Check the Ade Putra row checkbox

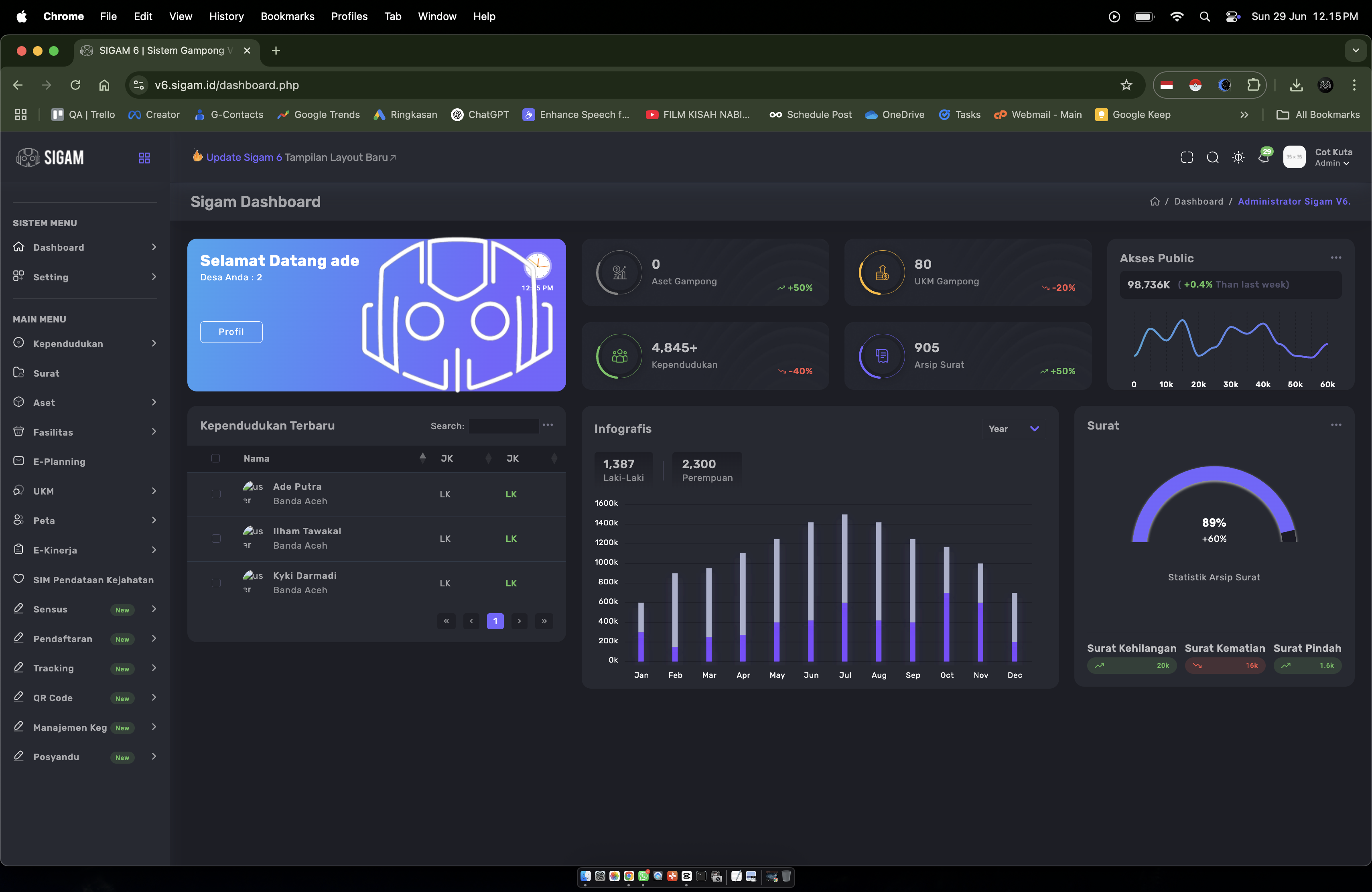click(x=215, y=494)
